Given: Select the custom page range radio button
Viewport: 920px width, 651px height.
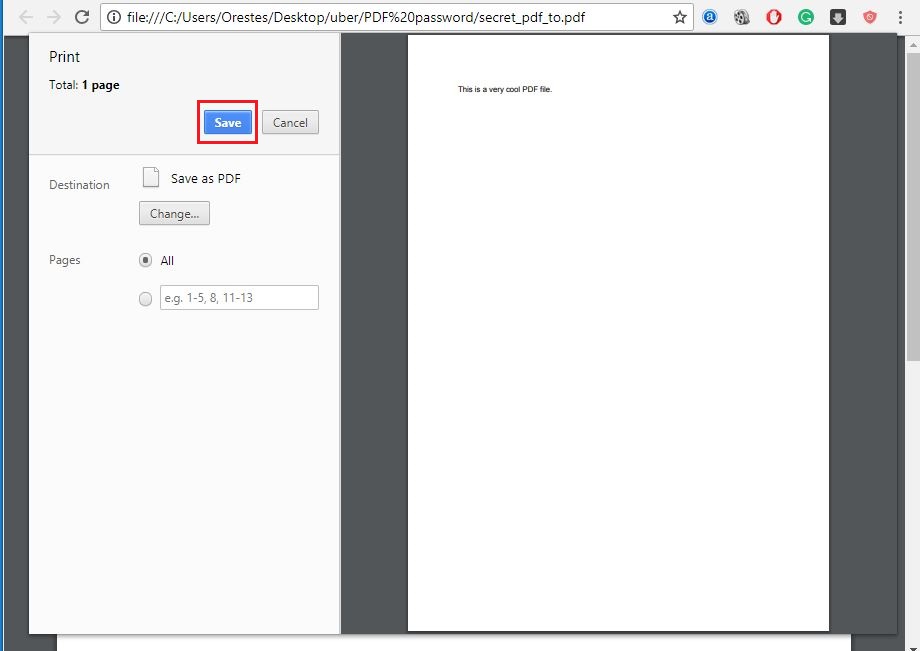Looking at the screenshot, I should click(146, 299).
